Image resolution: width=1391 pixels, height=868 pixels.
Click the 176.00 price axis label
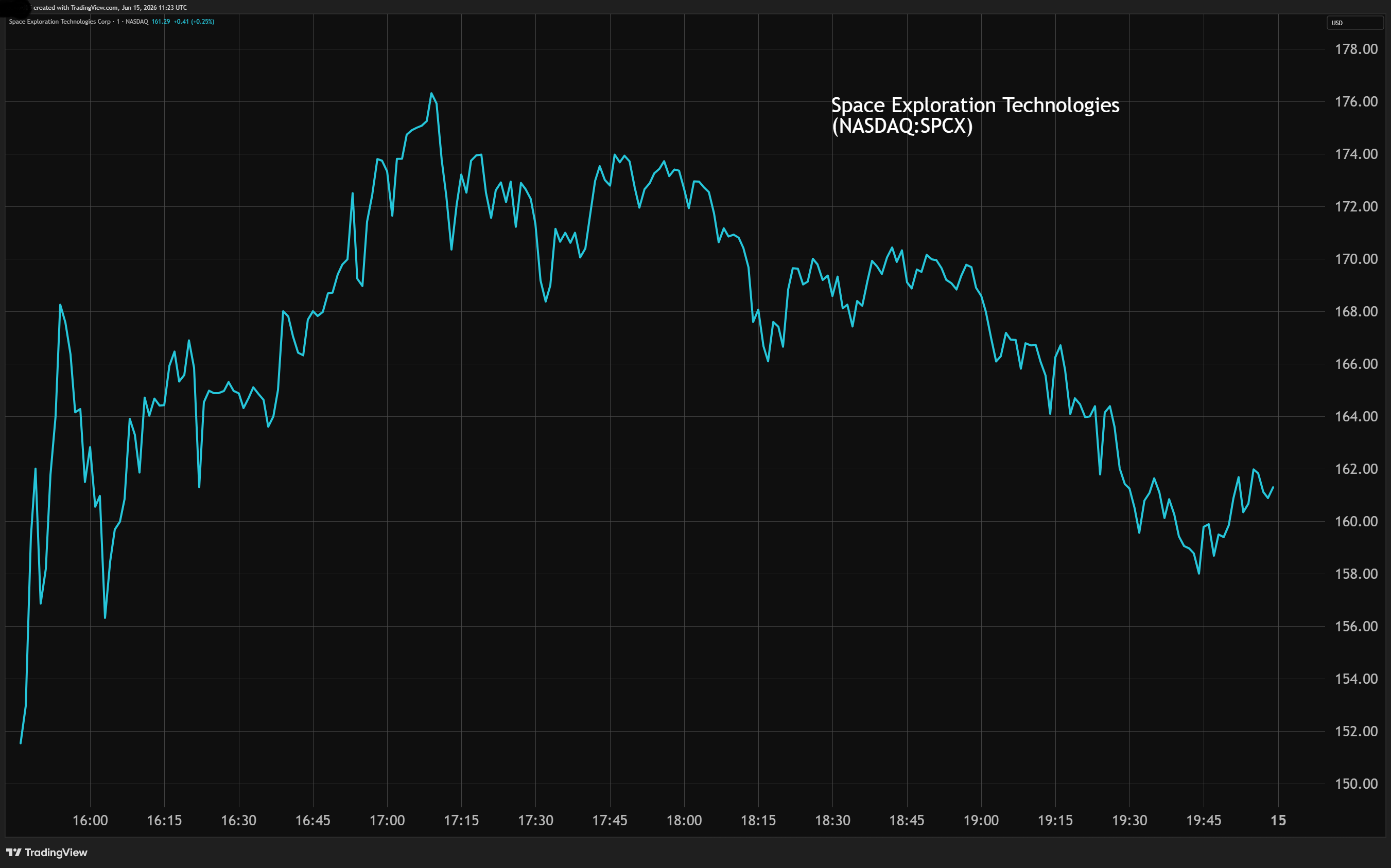(1356, 101)
